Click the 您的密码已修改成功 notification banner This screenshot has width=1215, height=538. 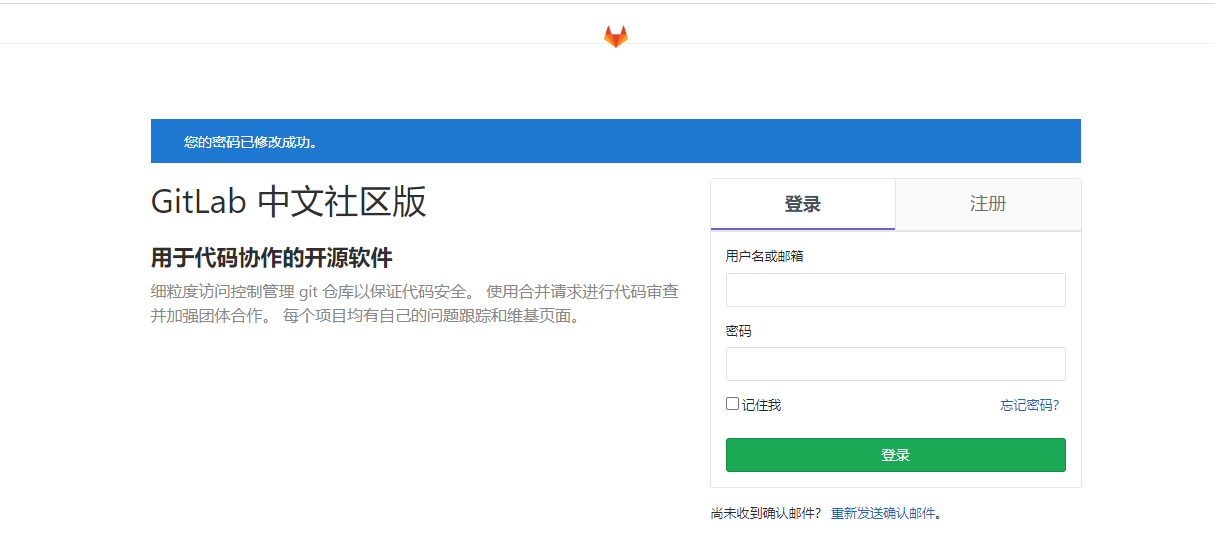(615, 141)
